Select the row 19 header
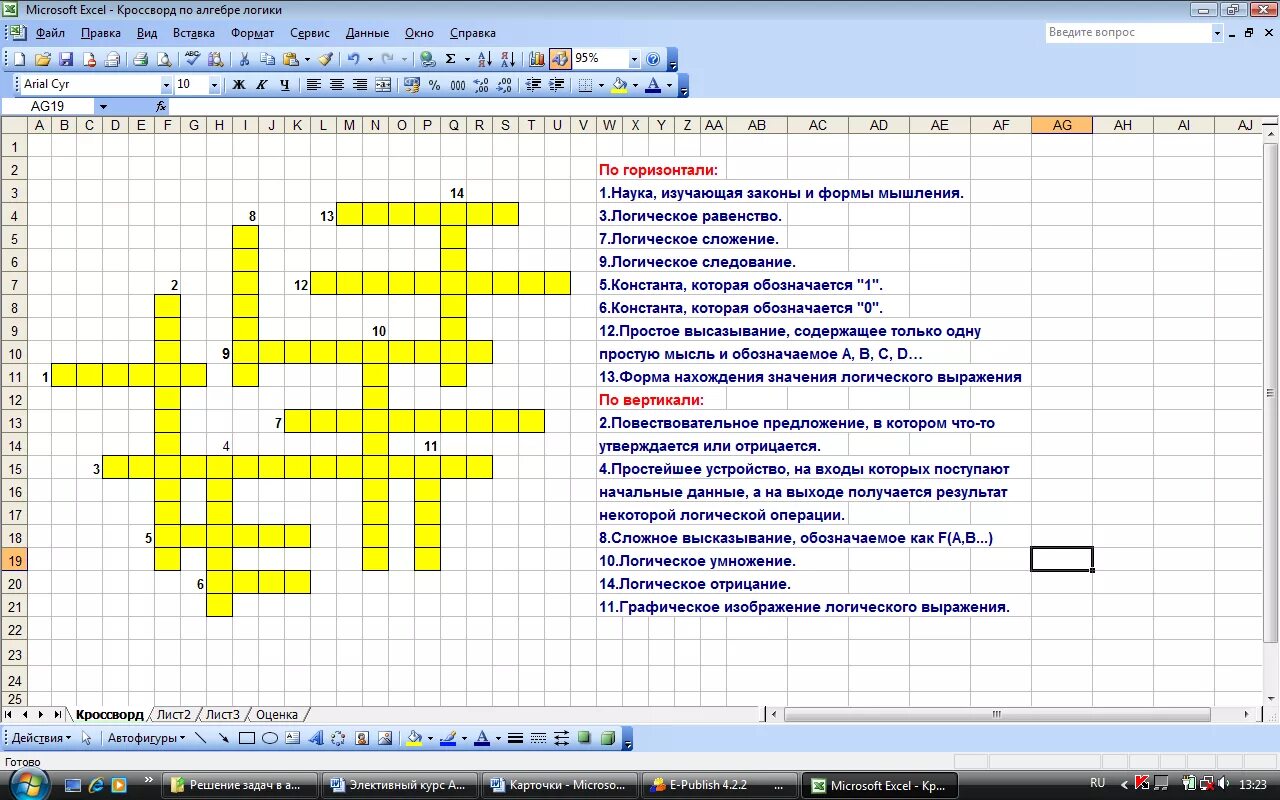Viewport: 1280px width, 800px height. coord(14,560)
